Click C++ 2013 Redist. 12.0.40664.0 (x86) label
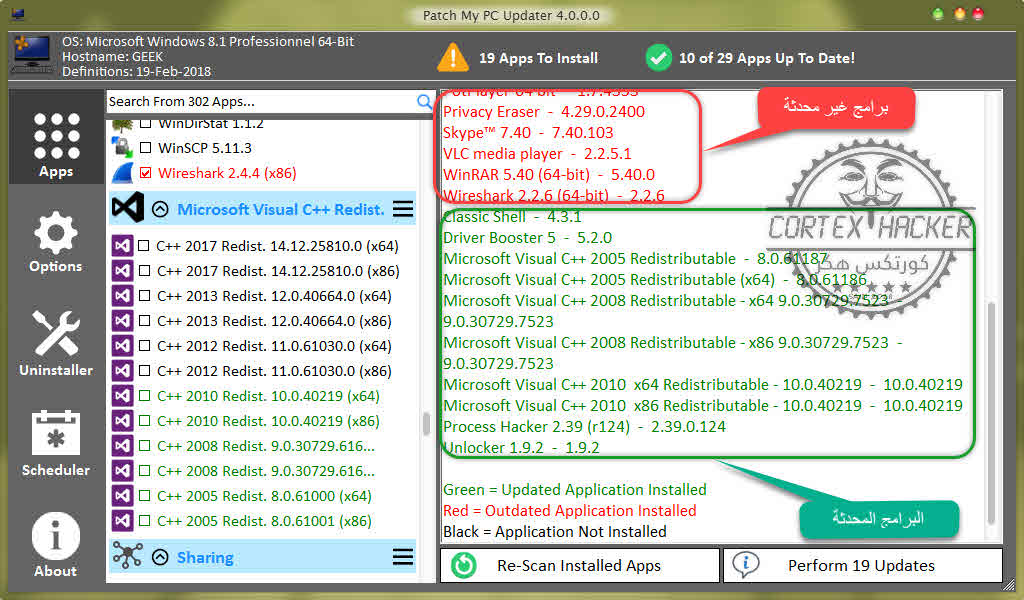The height and width of the screenshot is (600, 1024). pyautogui.click(x=274, y=321)
